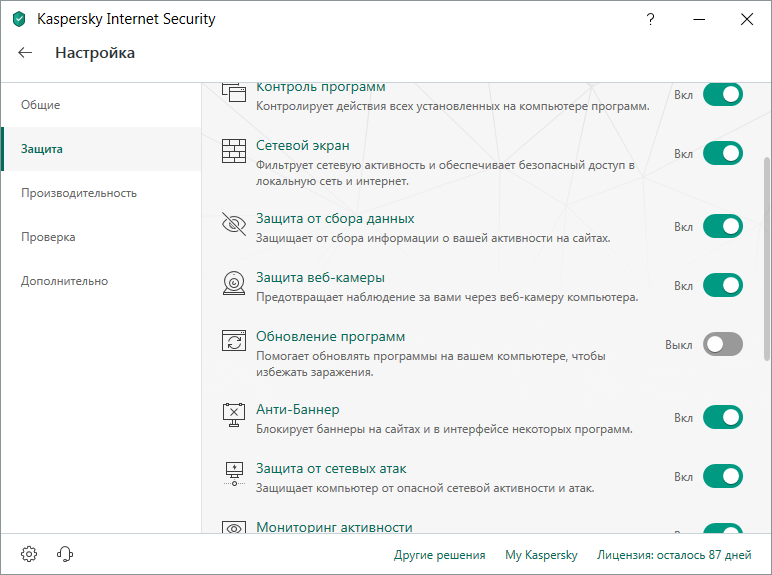The image size is (772, 575).
Task: Open Защита веб-камеры settings link
Action: 320,278
